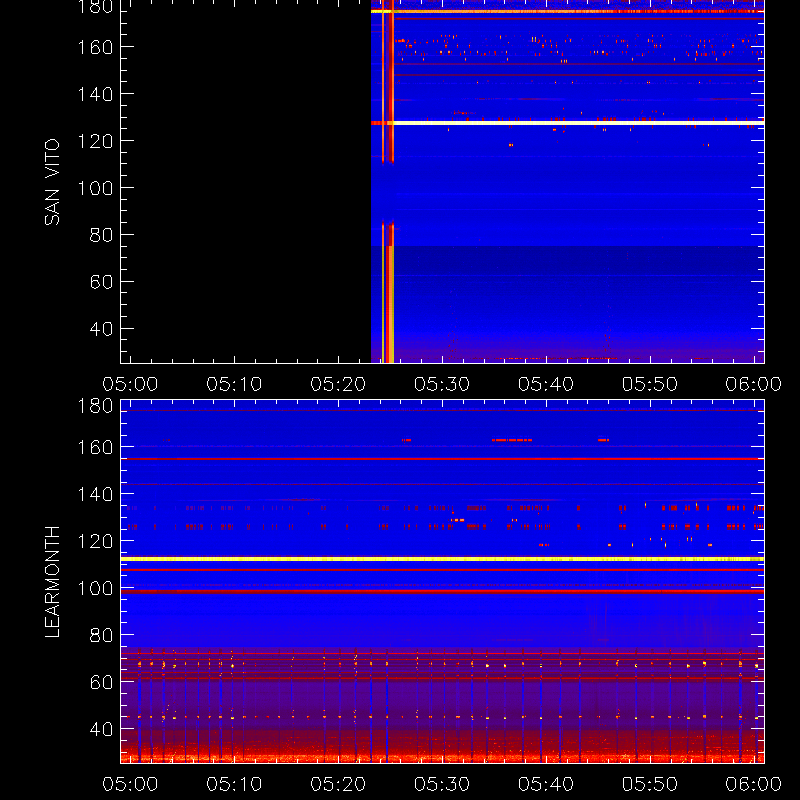This screenshot has width=800, height=800.
Task: Pick the 60 tick label on Learmonth plot
Action: (x=101, y=682)
